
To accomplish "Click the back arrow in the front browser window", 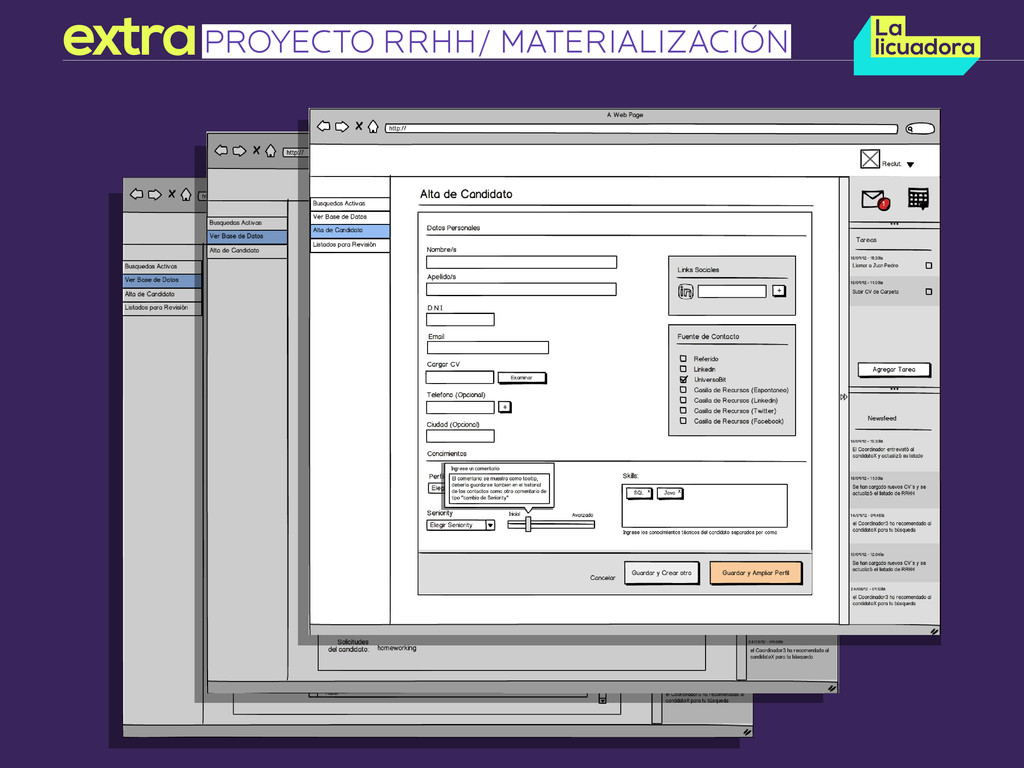I will [x=323, y=126].
